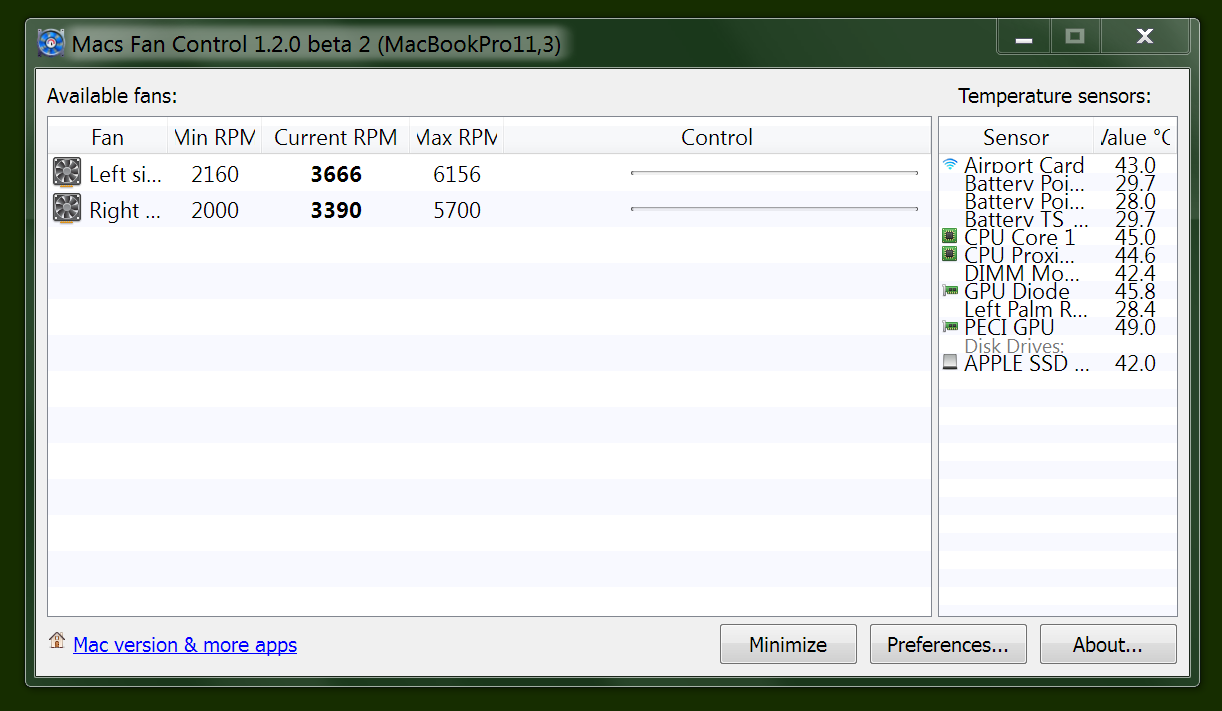Select the CPU Core 1 sensor name
Viewport: 1222px width, 711px height.
(1020, 237)
